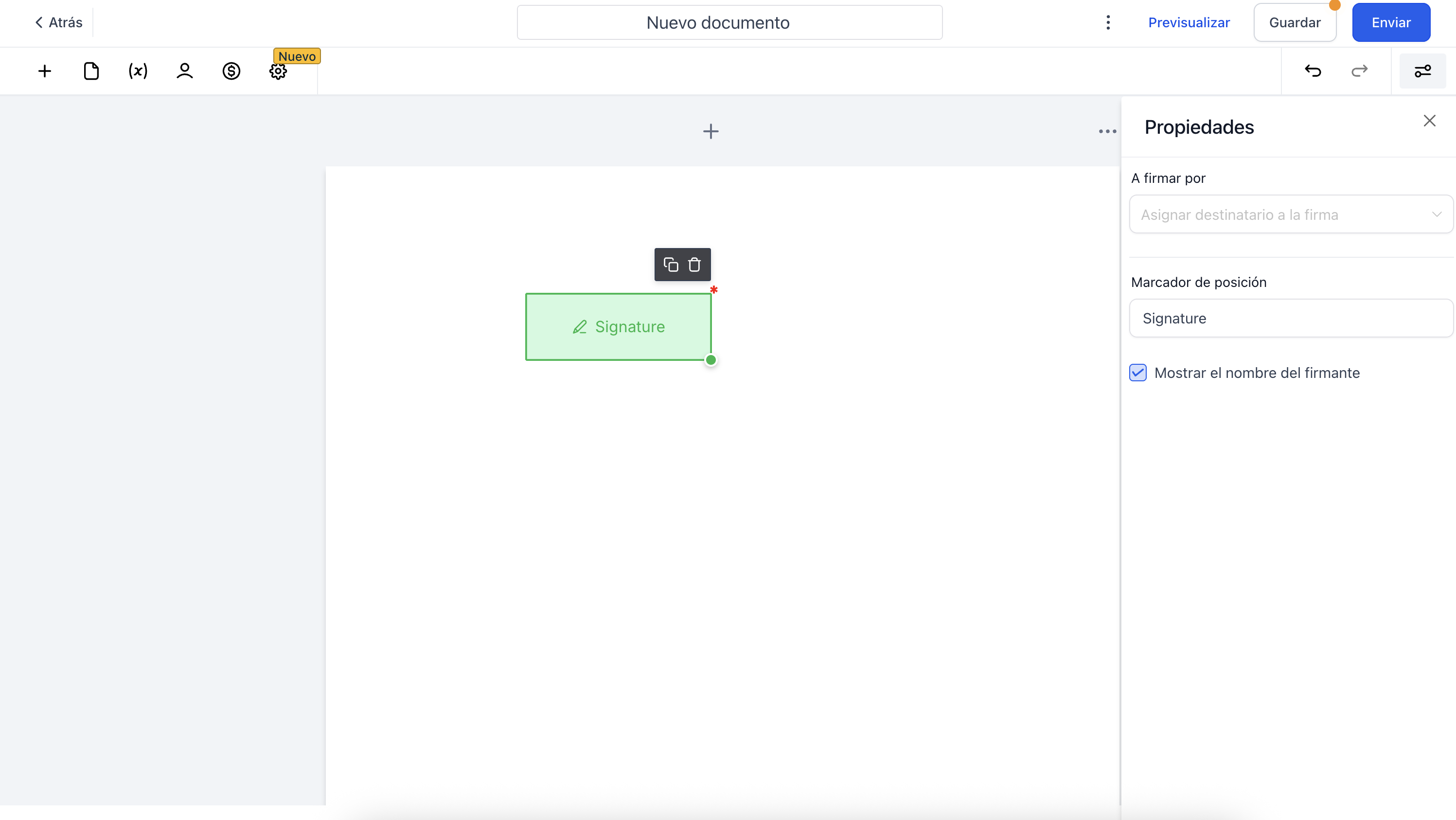The width and height of the screenshot is (1456, 820).
Task: Delete the Signature field with trash icon
Action: (694, 265)
